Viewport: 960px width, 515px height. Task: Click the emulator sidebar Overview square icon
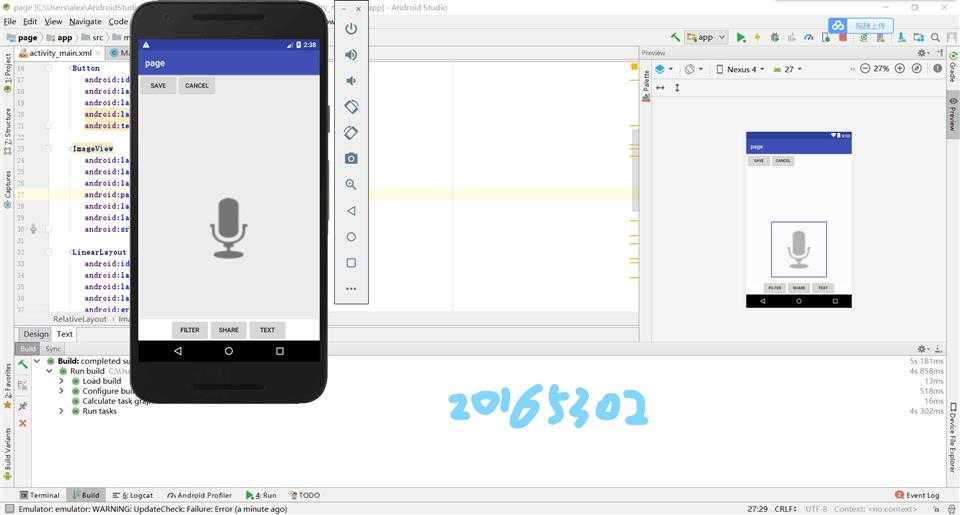tap(351, 263)
